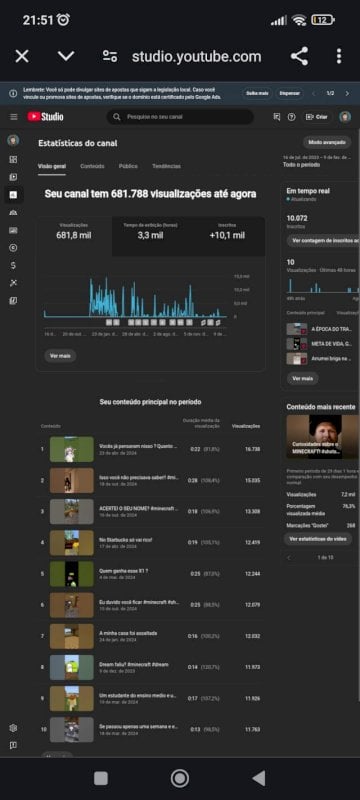Open A minha casa foi assaltada video title

pos(128,633)
